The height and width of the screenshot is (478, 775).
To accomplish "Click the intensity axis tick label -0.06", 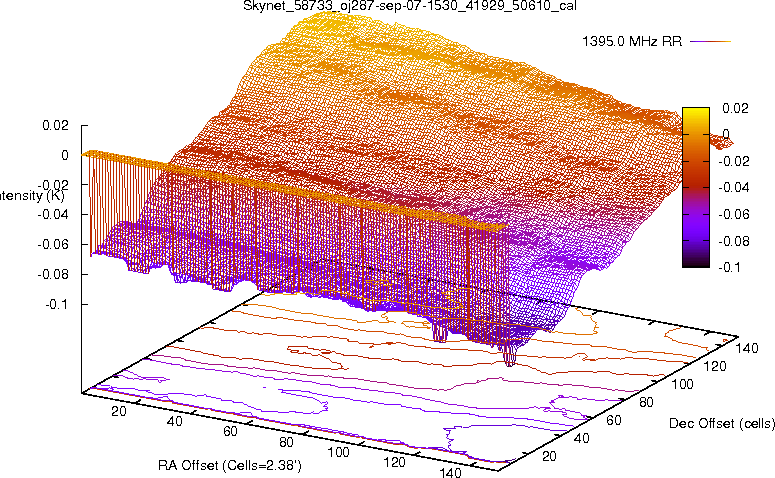I will 53,244.
